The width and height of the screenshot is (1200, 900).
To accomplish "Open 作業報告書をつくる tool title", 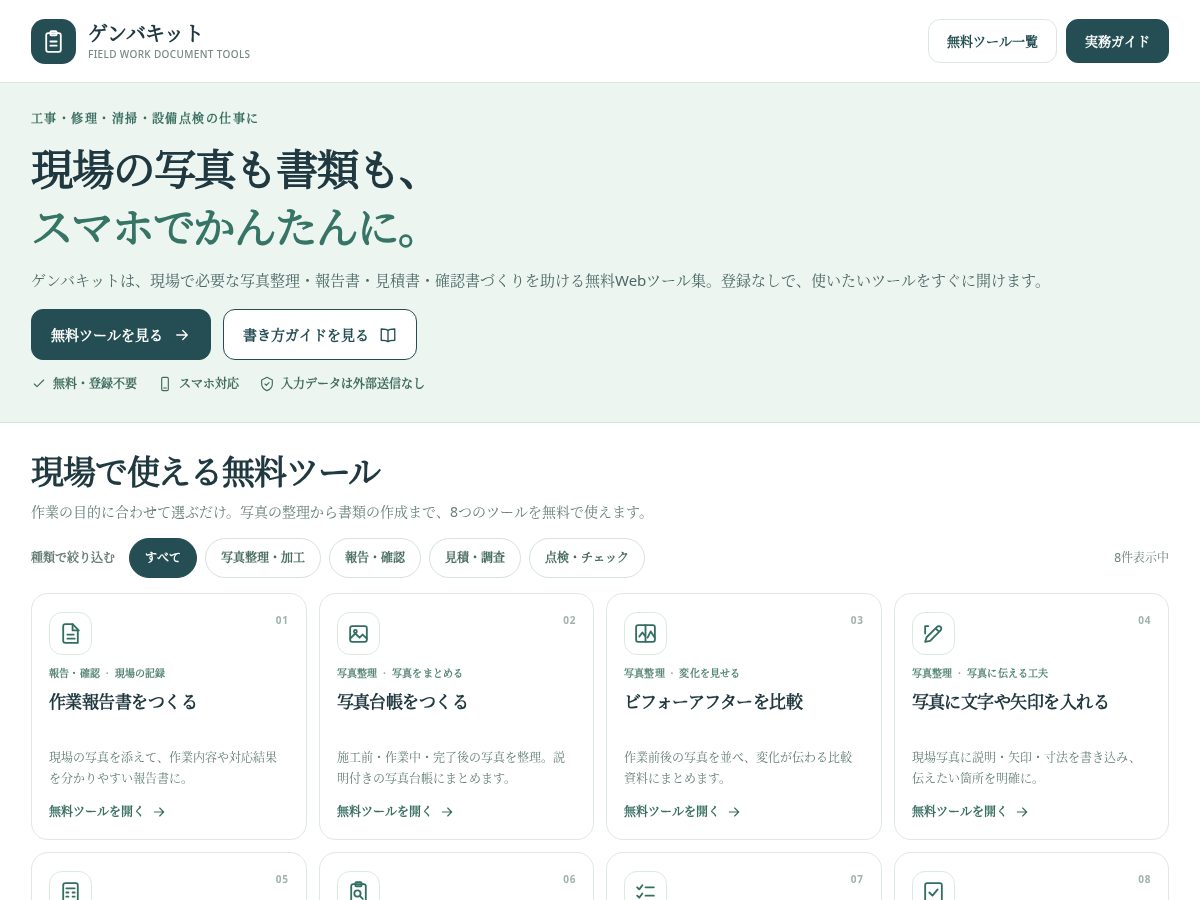I will 123,702.
